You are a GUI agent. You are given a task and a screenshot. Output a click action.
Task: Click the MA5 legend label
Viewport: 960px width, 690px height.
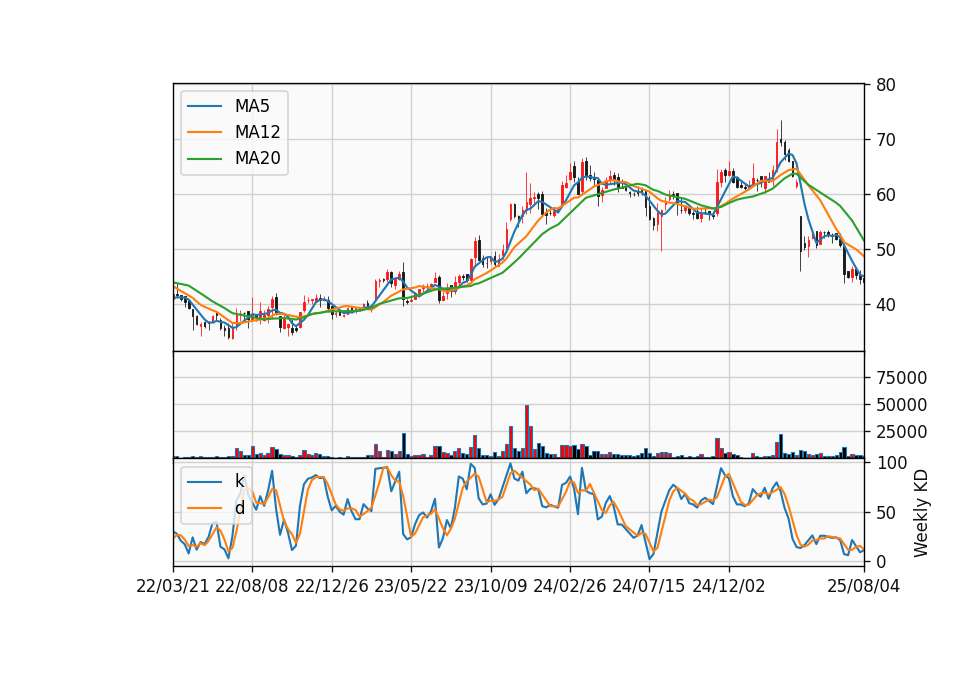pos(252,106)
